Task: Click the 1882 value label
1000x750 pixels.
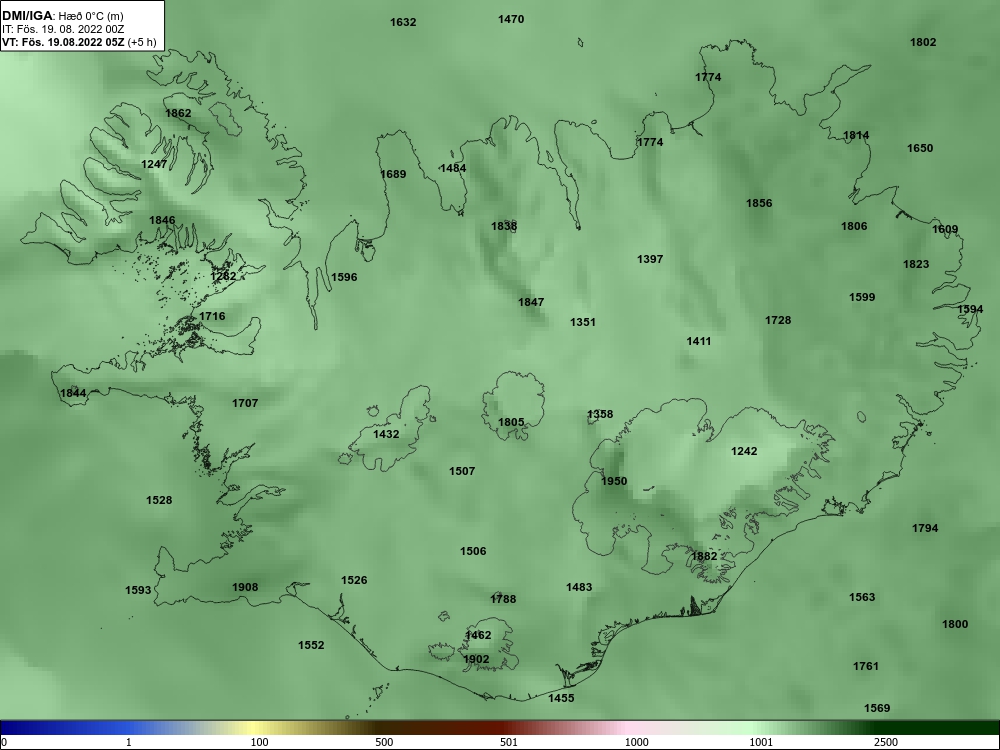Action: pyautogui.click(x=704, y=556)
